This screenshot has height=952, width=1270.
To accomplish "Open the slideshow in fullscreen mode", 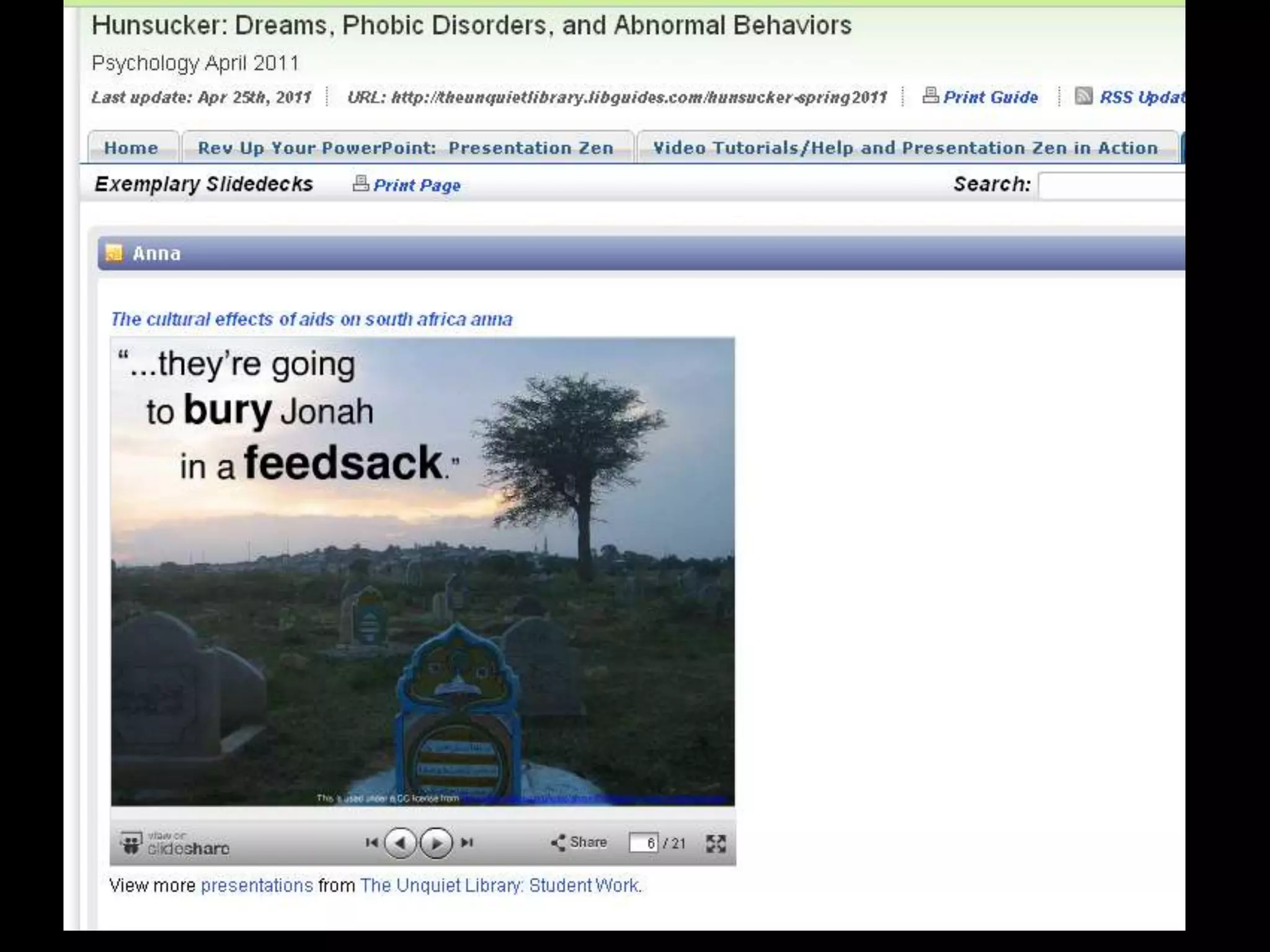I will click(x=716, y=843).
